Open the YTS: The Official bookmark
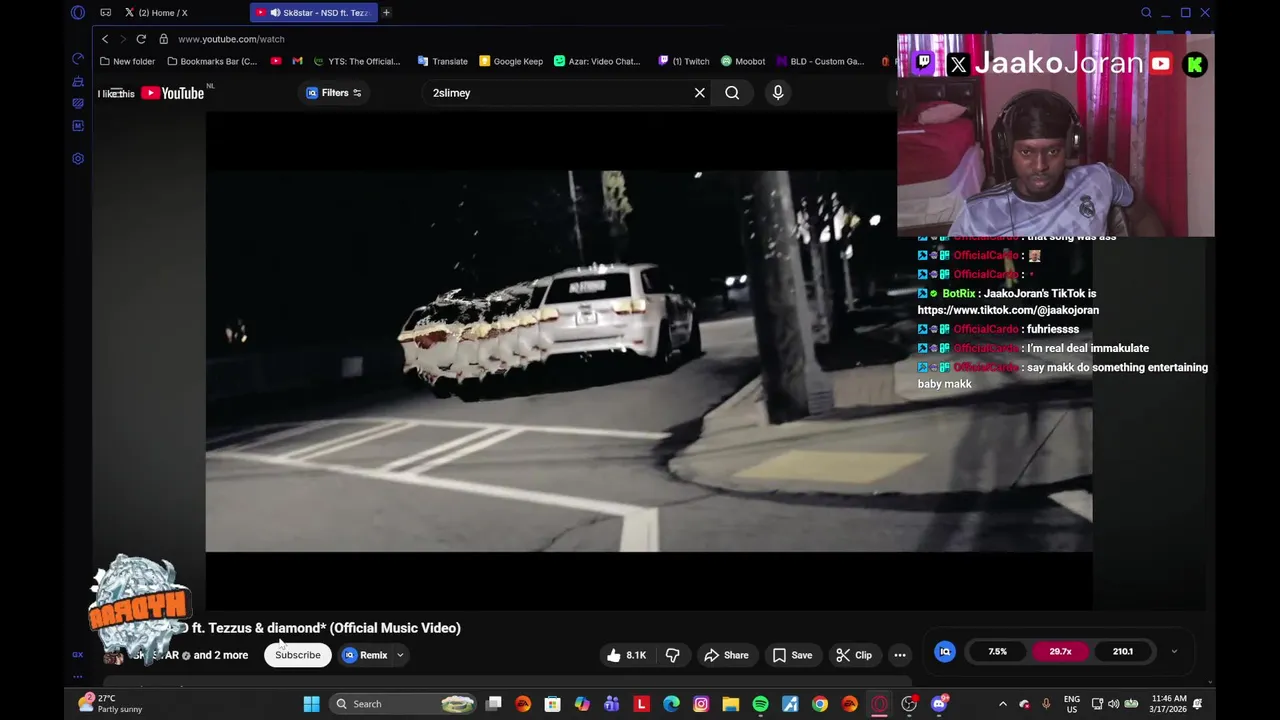This screenshot has height=720, width=1280. [357, 61]
